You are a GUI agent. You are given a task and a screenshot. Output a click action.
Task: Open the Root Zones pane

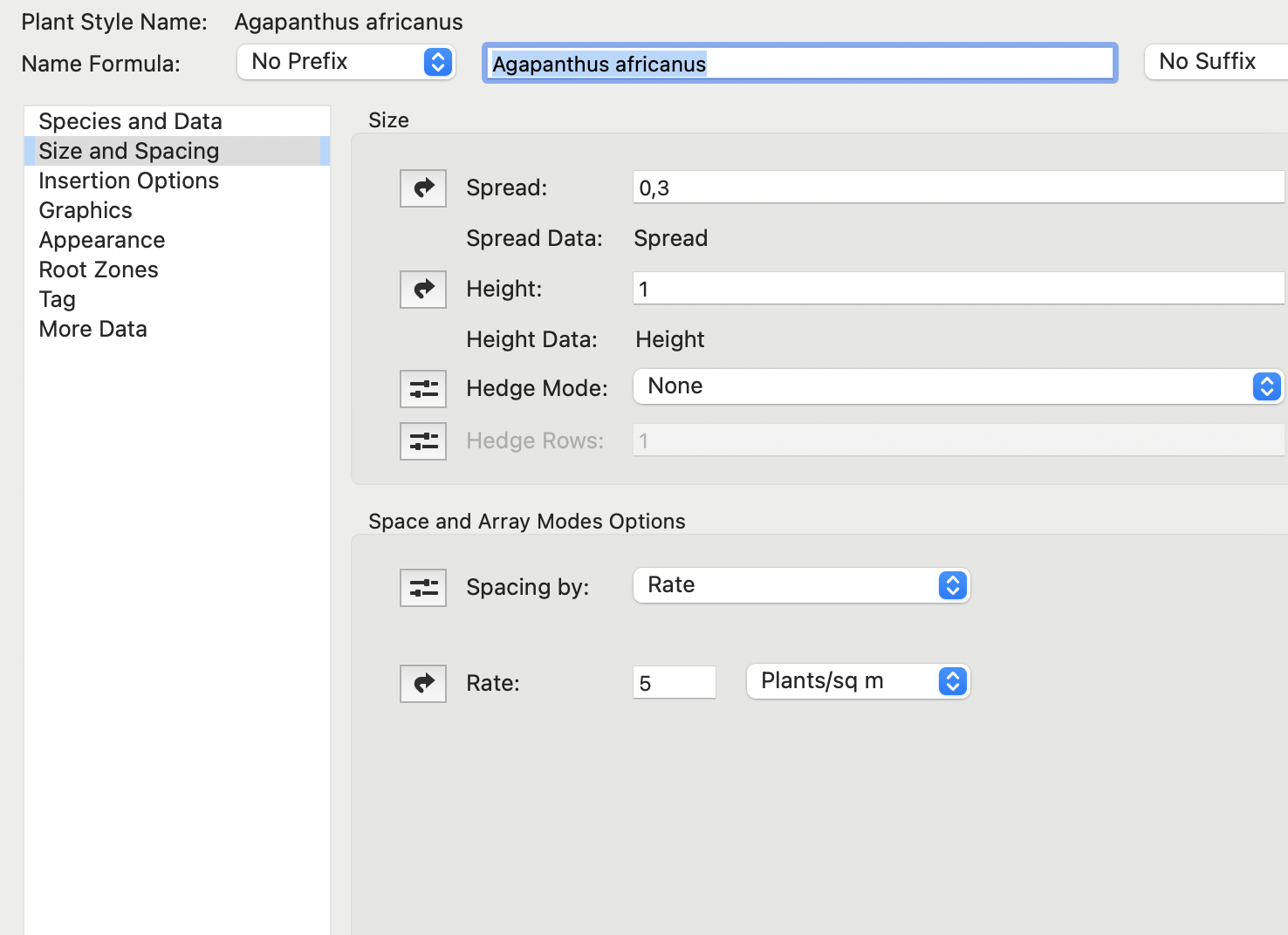click(x=99, y=270)
